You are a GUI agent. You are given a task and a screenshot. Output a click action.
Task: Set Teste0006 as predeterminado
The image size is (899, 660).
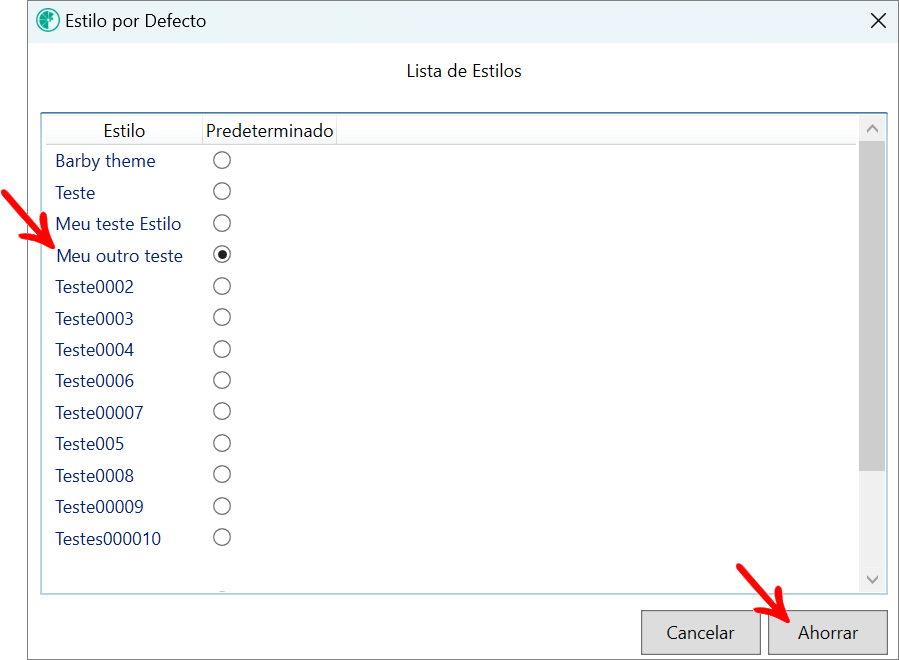[x=221, y=380]
